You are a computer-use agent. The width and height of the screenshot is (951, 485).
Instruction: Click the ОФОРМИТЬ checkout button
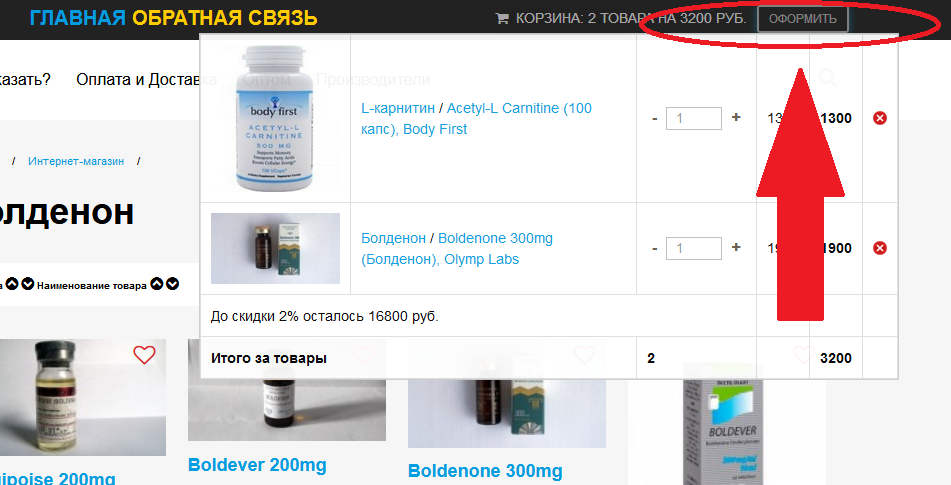click(x=802, y=19)
